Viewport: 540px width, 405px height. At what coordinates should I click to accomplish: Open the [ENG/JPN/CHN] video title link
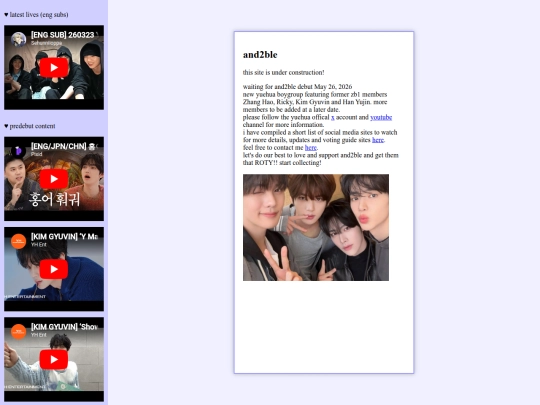[64, 146]
